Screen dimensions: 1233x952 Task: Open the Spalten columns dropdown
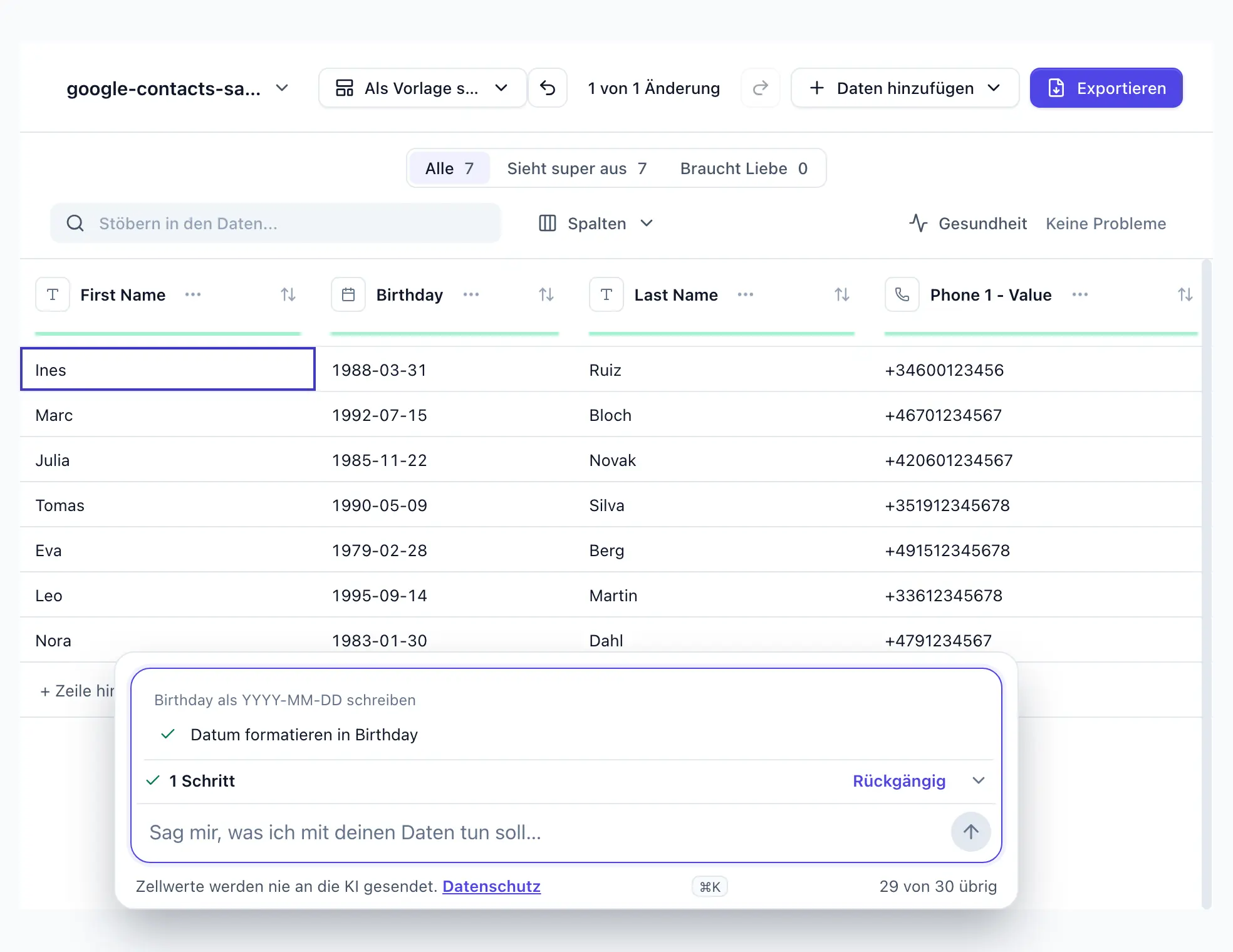coord(596,224)
